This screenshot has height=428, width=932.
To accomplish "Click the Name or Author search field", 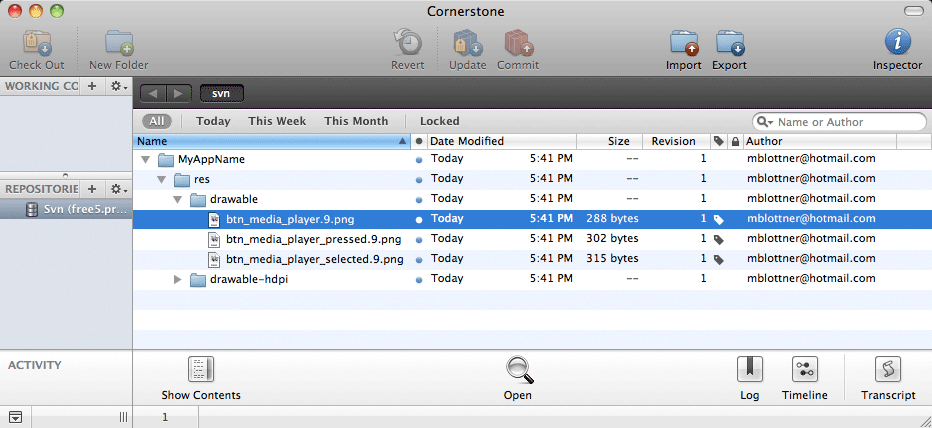I will tap(839, 122).
